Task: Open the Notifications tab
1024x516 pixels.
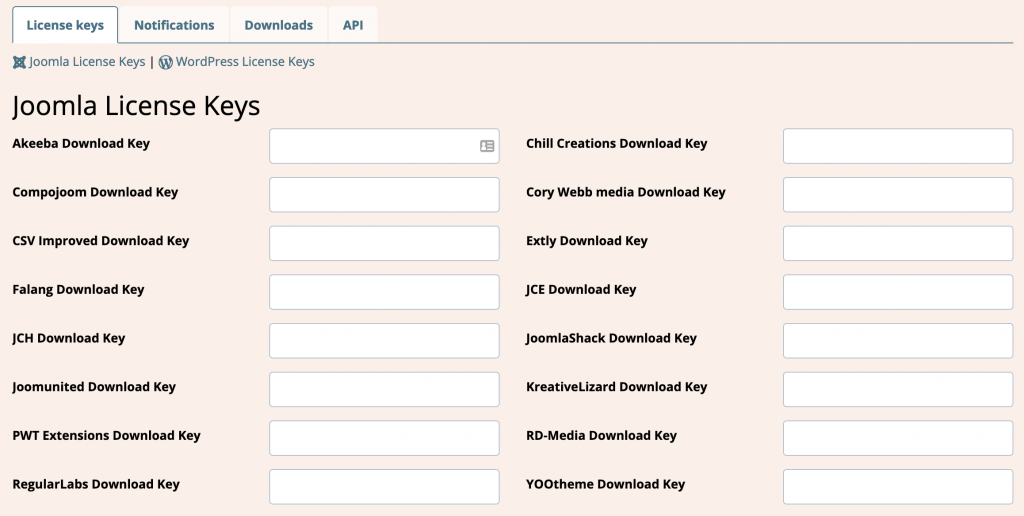Action: (174, 25)
